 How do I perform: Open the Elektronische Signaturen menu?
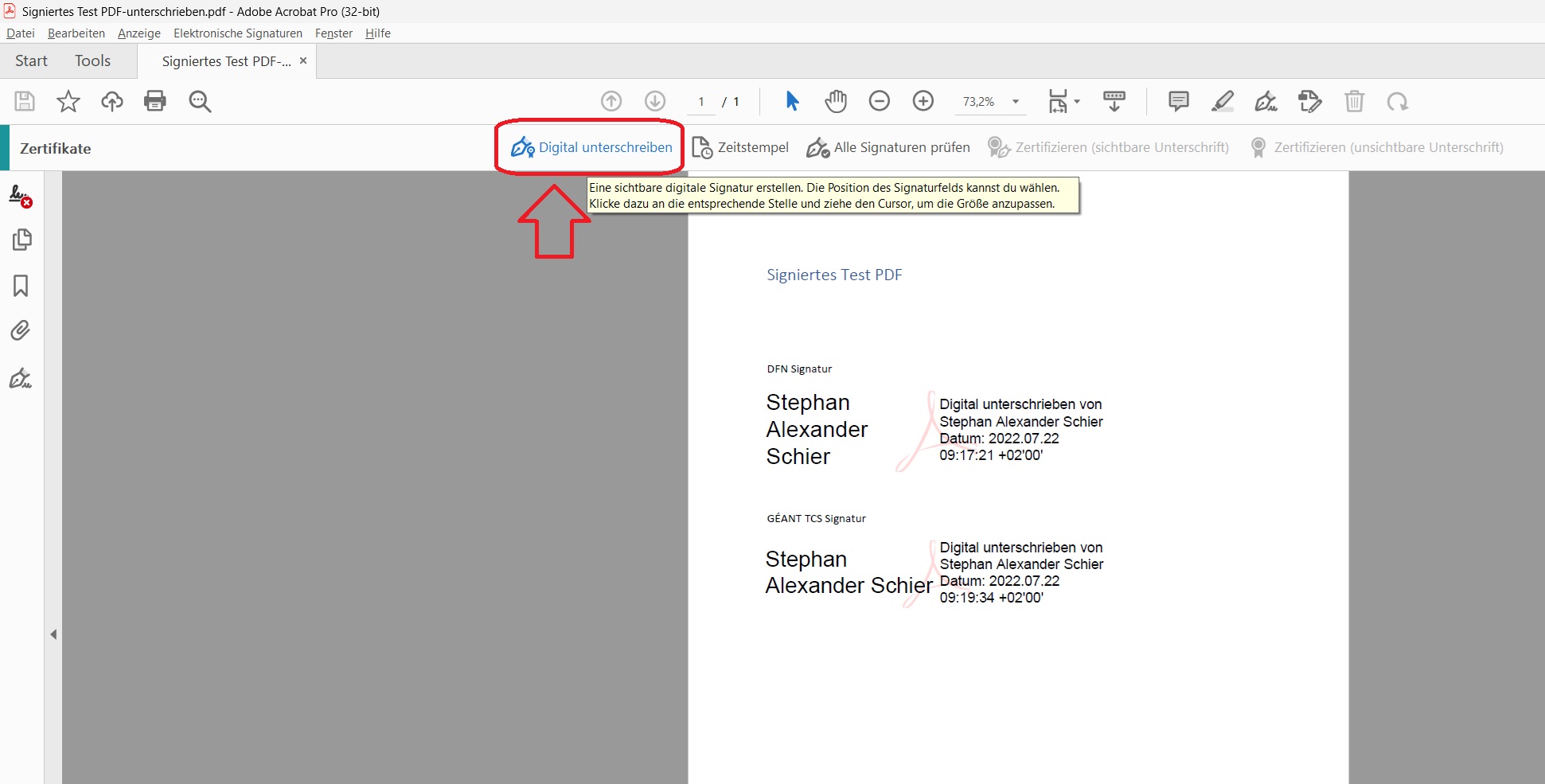click(x=237, y=33)
